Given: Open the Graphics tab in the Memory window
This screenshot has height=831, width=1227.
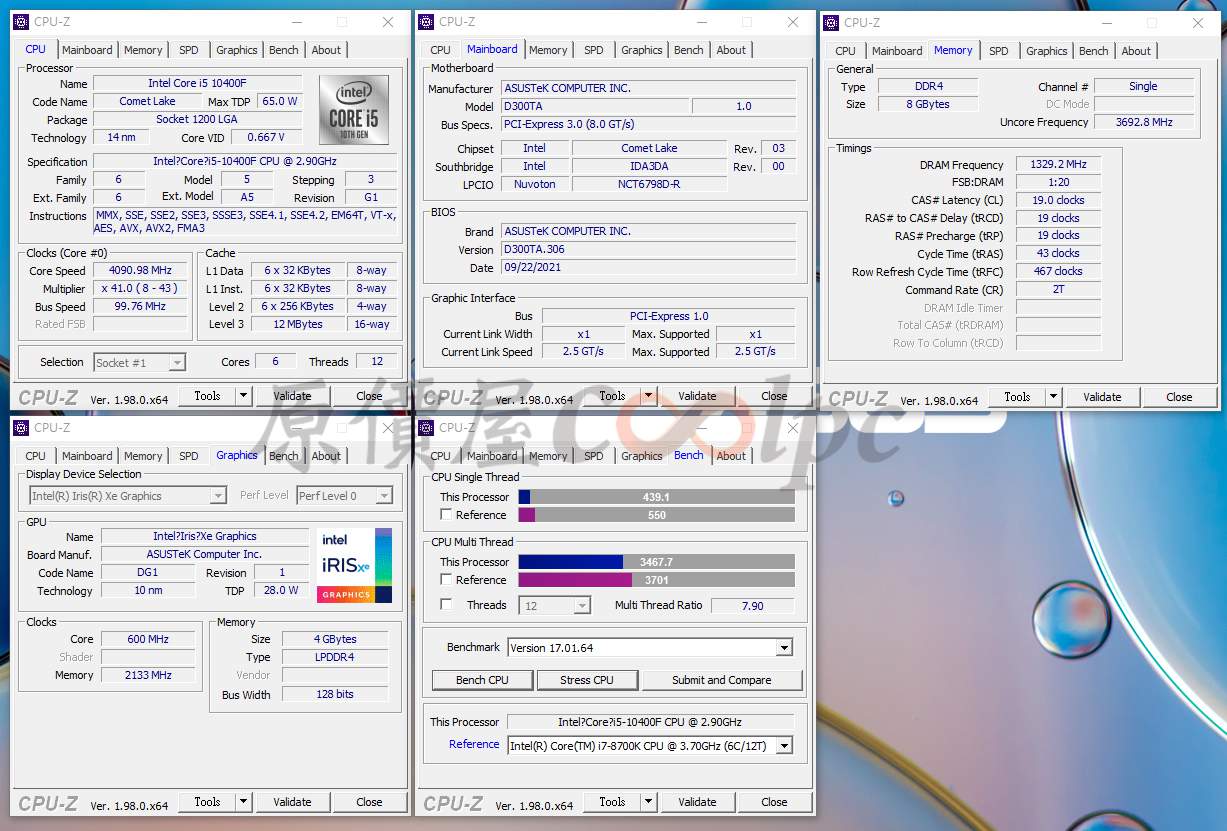Looking at the screenshot, I should pyautogui.click(x=1046, y=51).
